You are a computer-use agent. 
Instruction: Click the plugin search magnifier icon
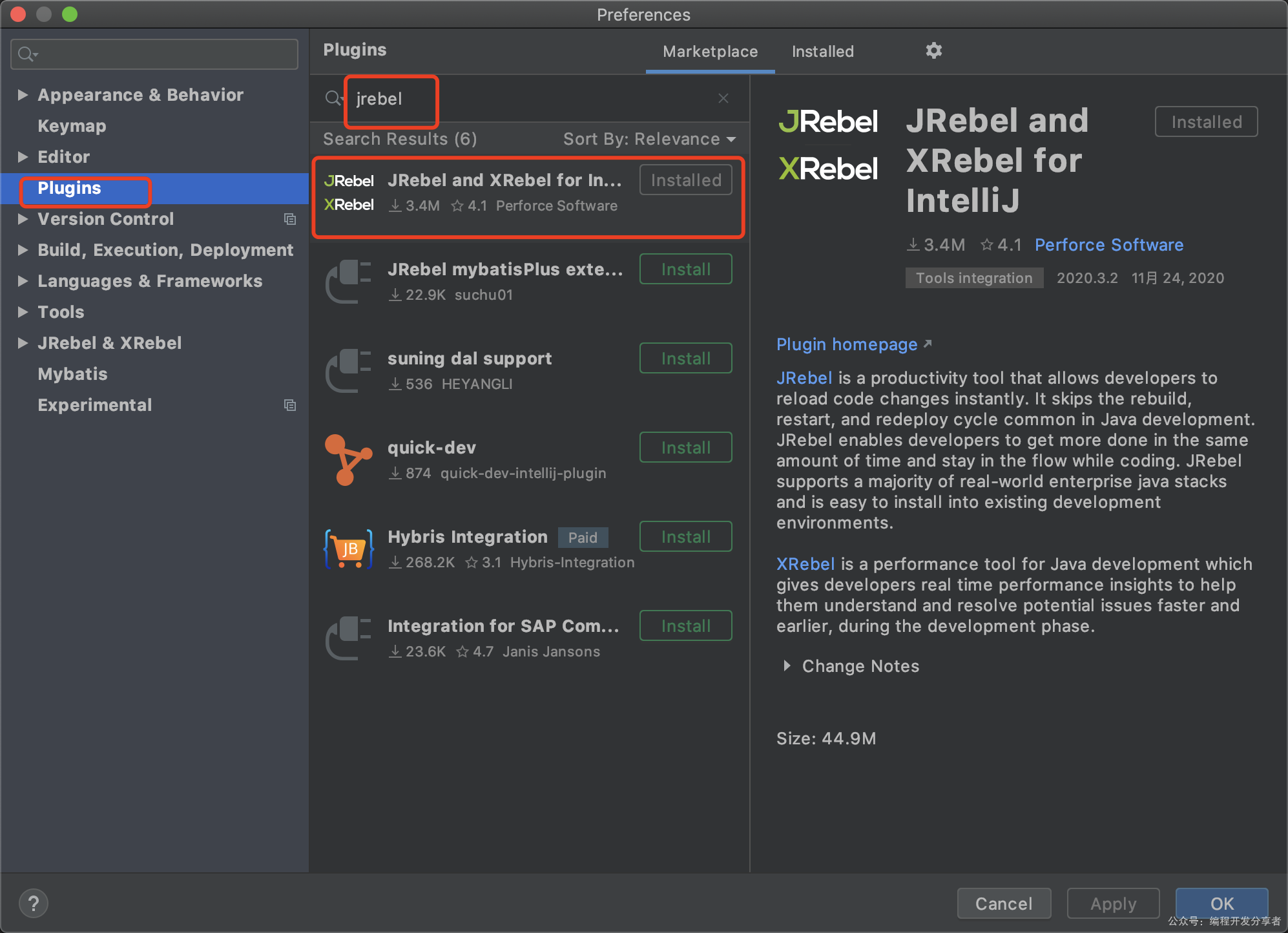coord(333,98)
